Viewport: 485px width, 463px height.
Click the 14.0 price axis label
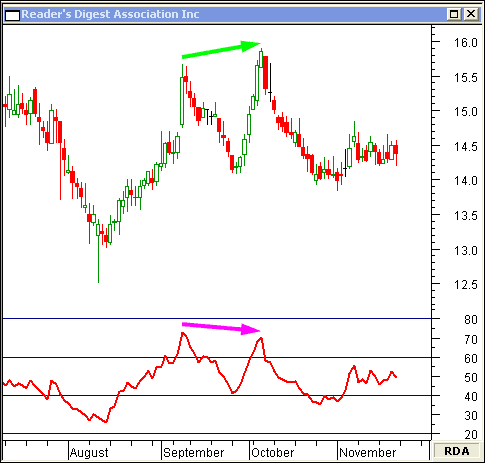[466, 181]
